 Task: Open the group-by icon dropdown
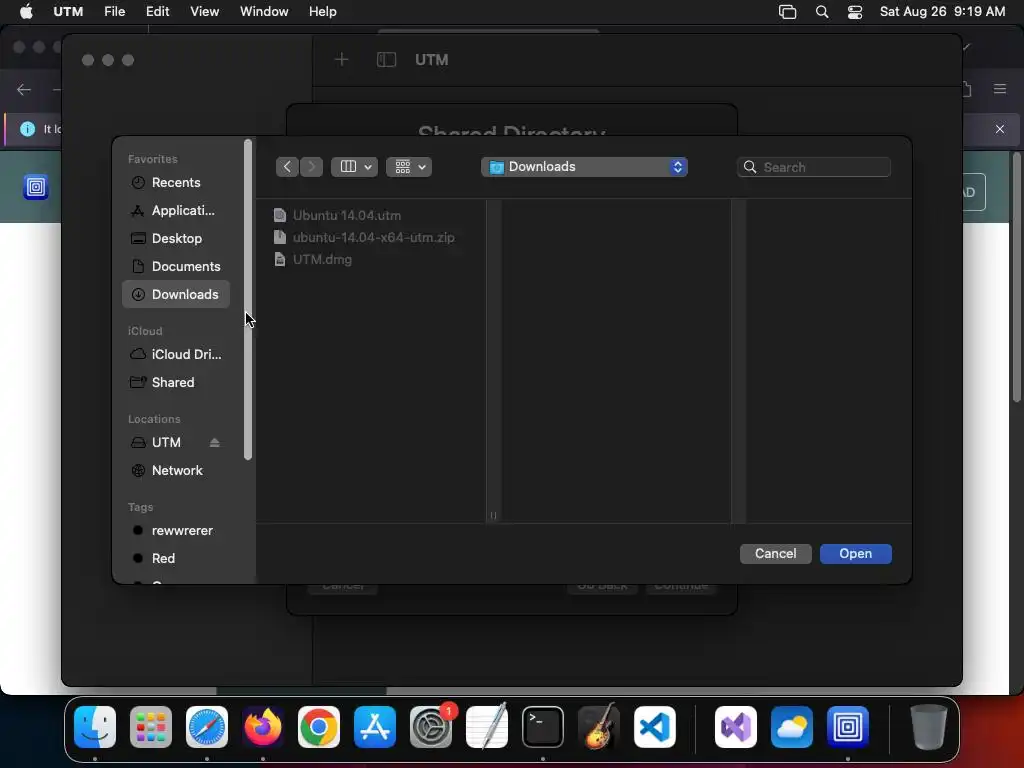[409, 167]
